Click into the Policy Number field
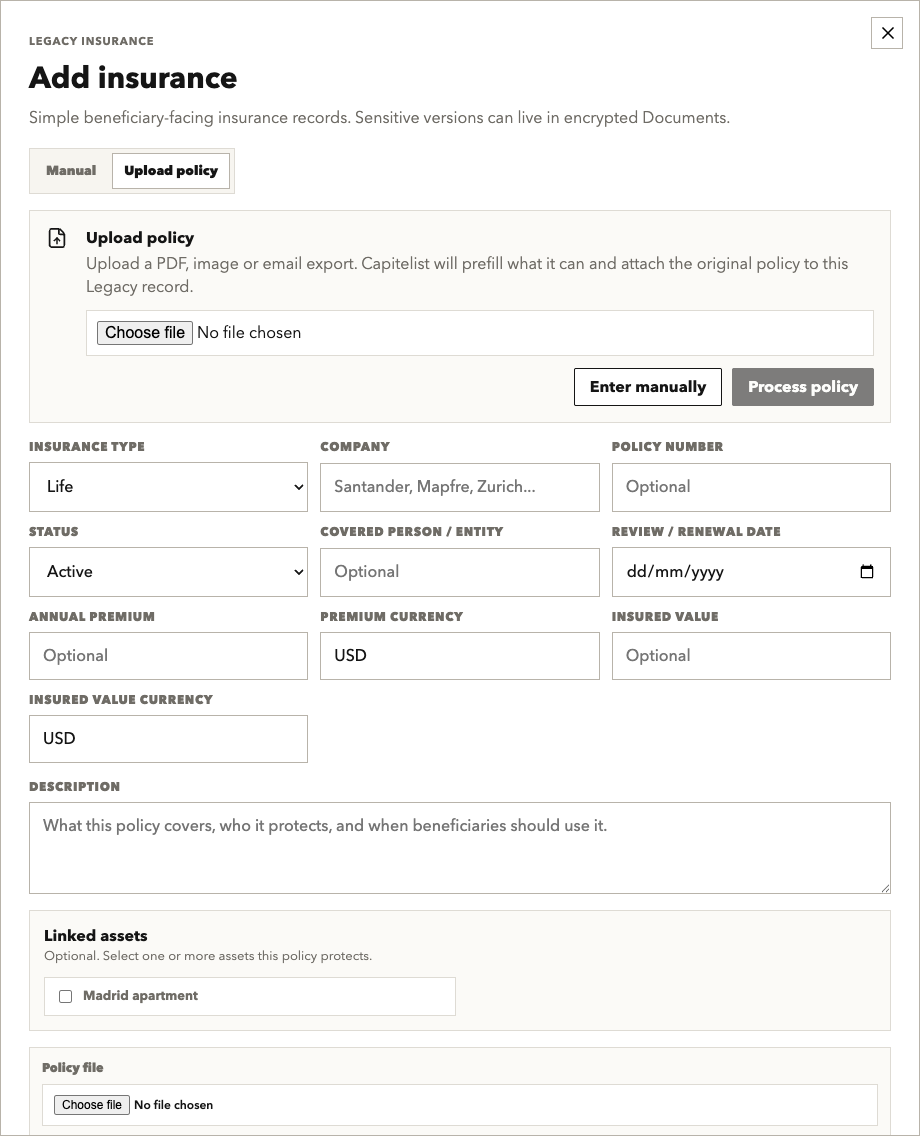 click(751, 487)
